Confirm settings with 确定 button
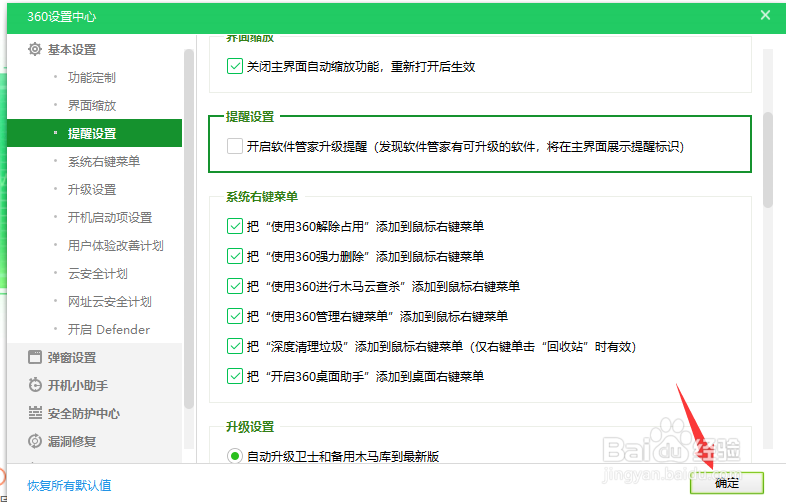Viewport: 786px width, 502px height. pyautogui.click(x=726, y=483)
